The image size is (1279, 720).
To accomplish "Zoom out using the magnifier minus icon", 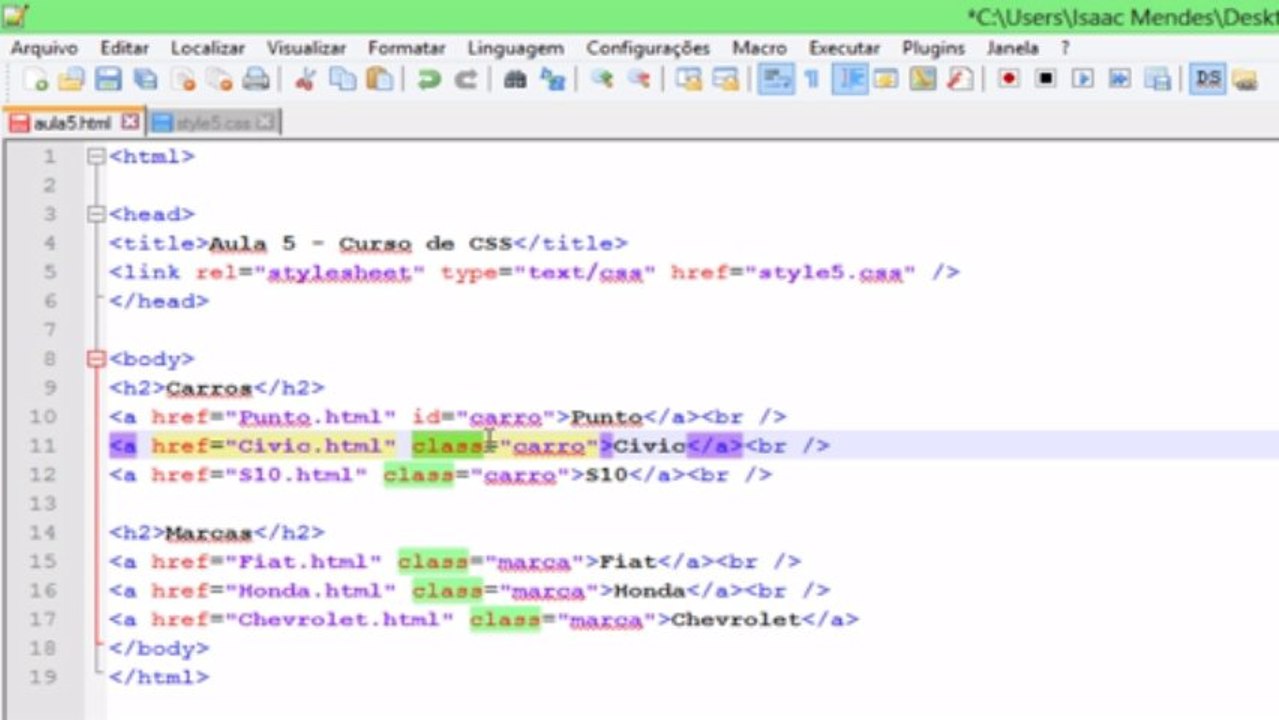I will pos(638,80).
